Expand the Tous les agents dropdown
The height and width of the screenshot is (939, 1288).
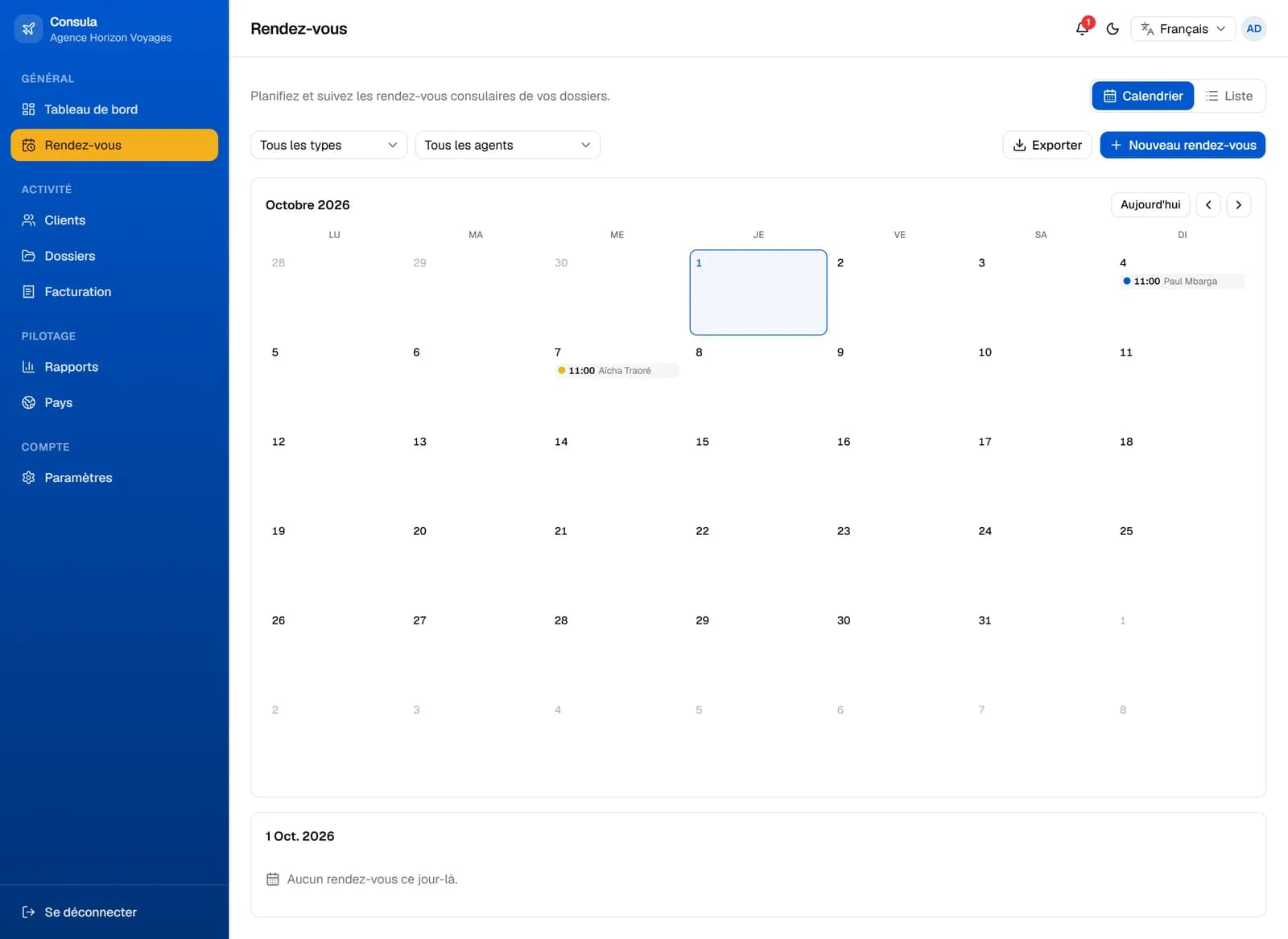[x=507, y=145]
